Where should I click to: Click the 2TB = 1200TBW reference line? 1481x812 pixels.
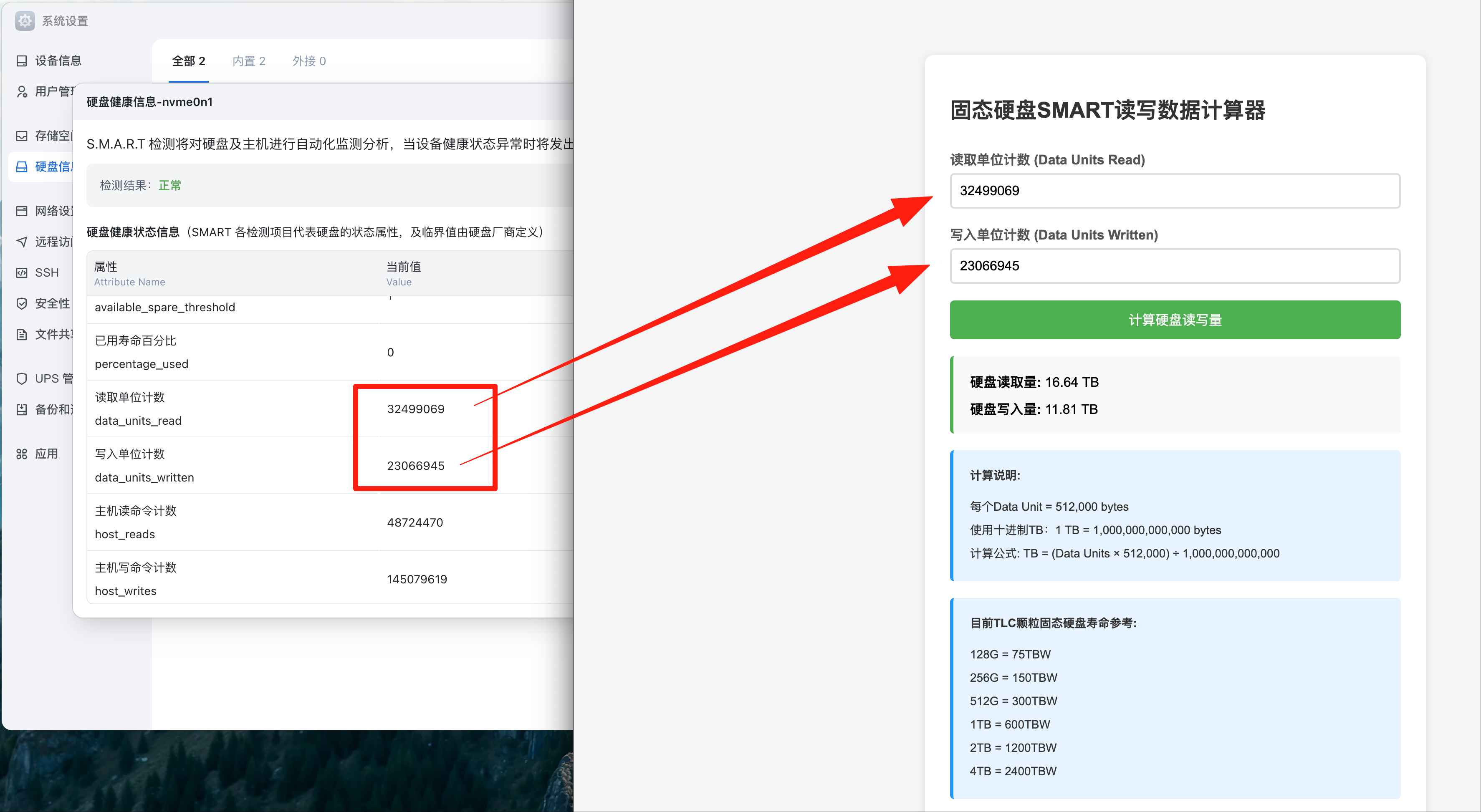tap(1013, 748)
